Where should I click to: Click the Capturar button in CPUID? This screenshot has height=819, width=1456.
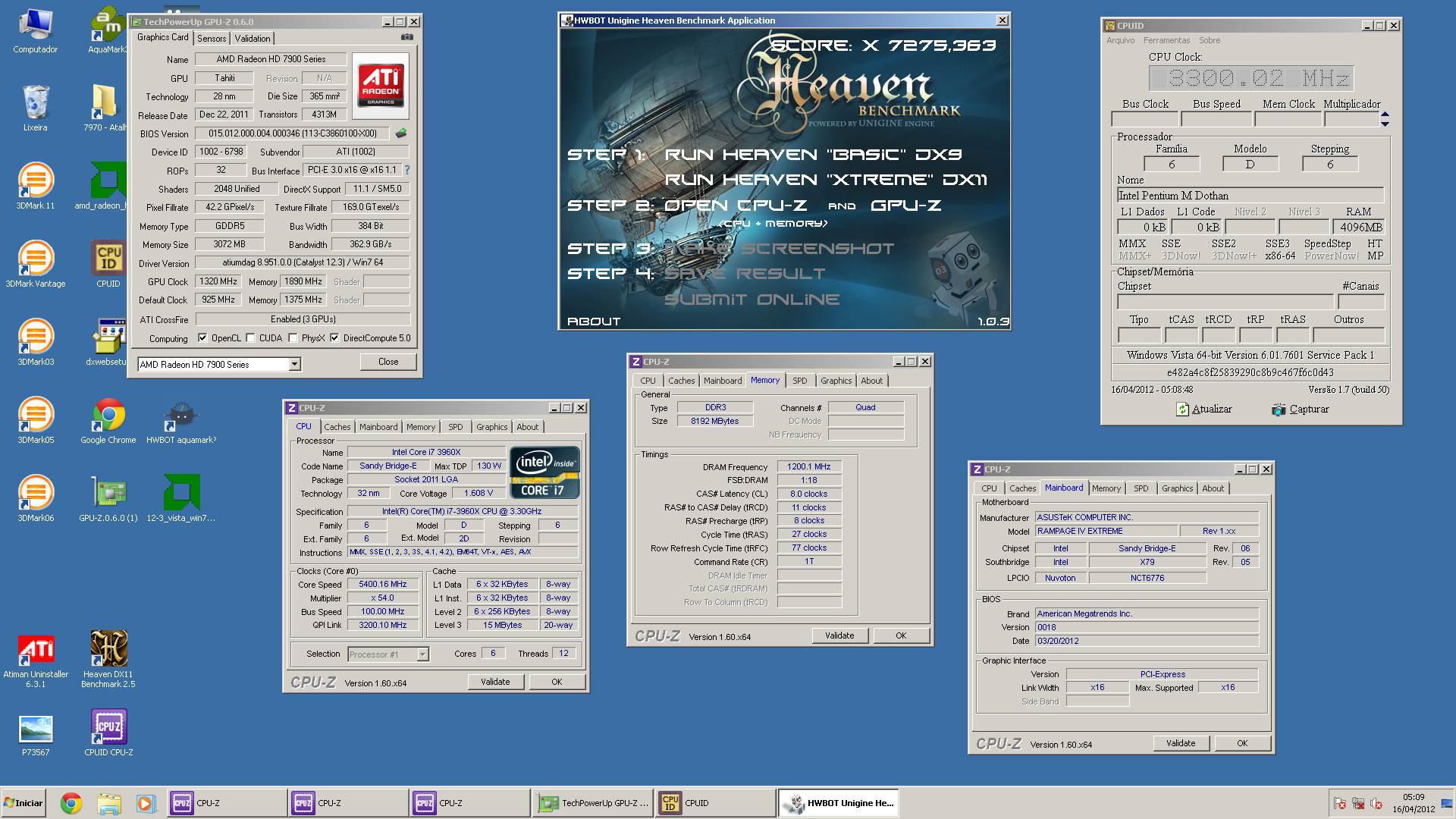pyautogui.click(x=1301, y=409)
